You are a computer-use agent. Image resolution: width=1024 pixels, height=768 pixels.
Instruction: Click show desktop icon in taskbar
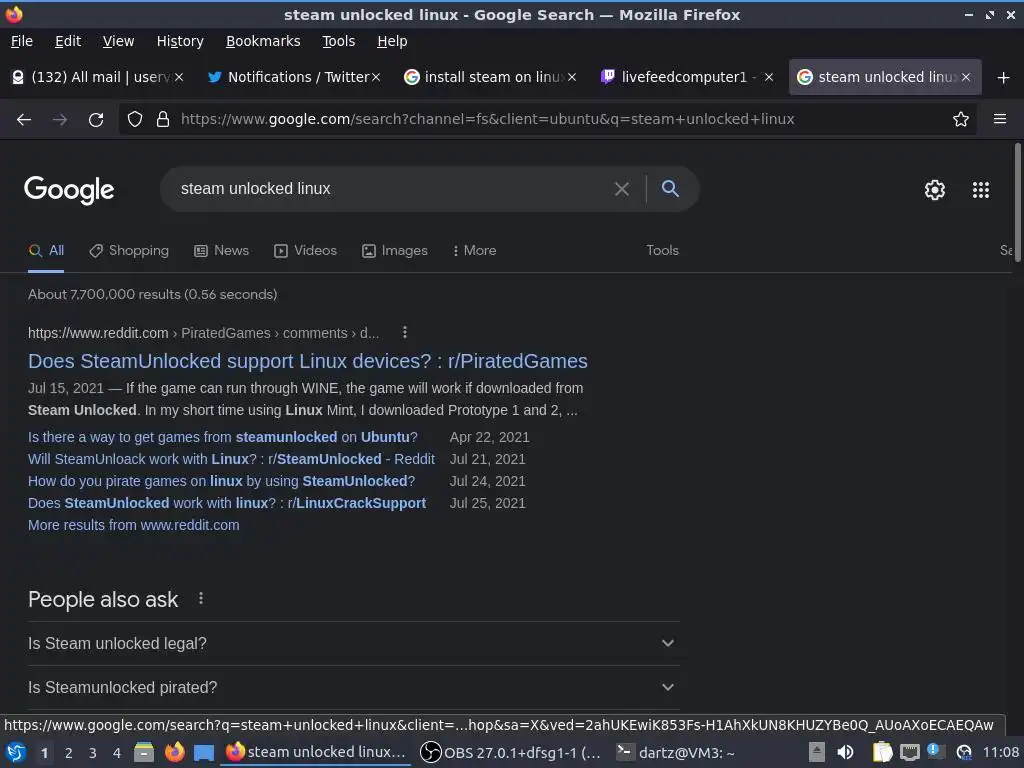[204, 753]
